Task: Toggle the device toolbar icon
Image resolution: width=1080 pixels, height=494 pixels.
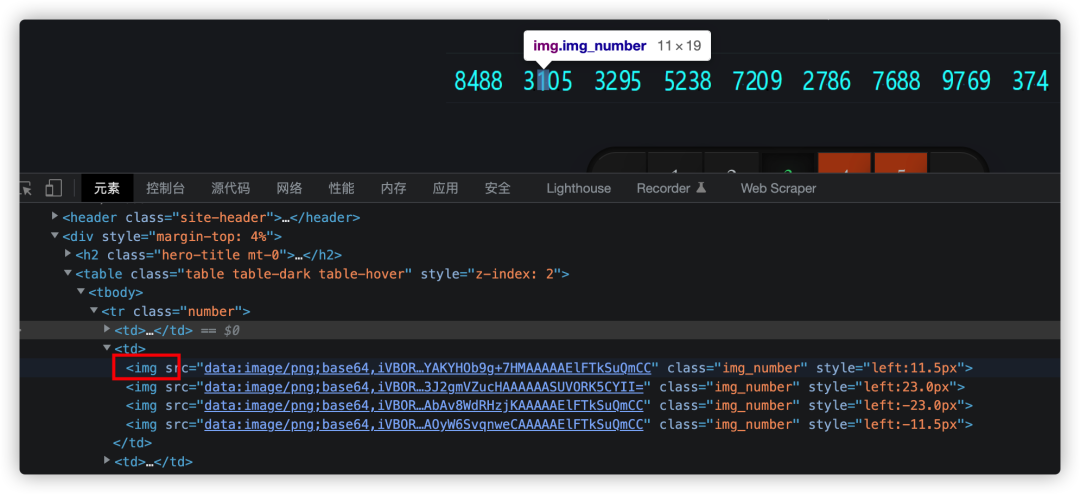Action: pos(54,188)
